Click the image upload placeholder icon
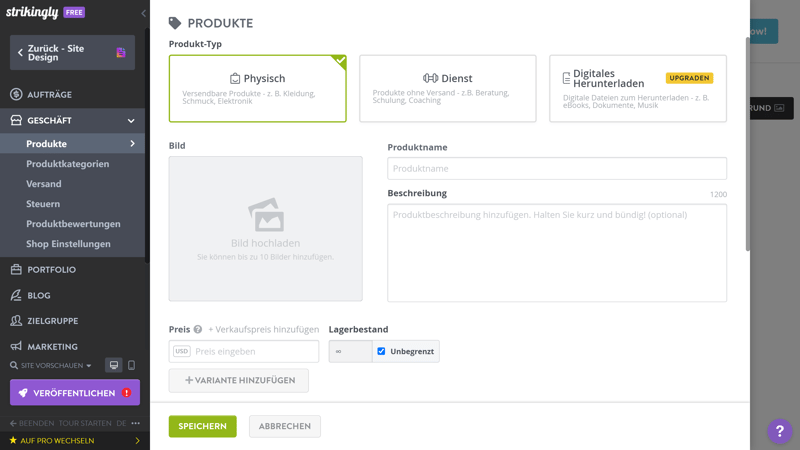The width and height of the screenshot is (800, 450). (x=266, y=216)
